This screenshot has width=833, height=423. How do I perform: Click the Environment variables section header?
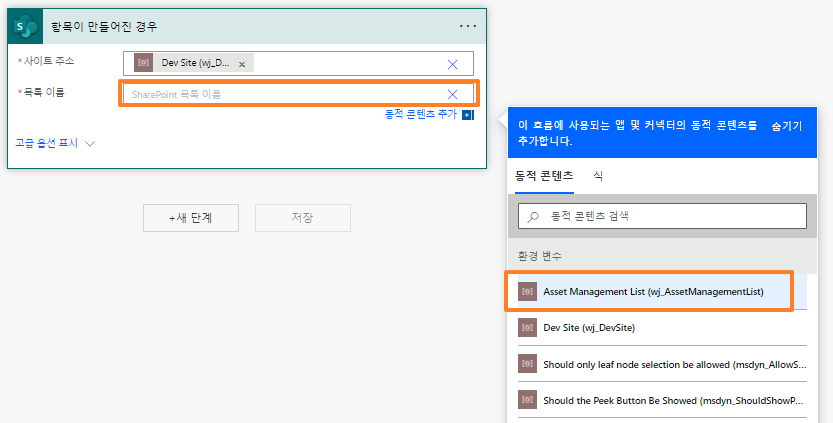coord(540,256)
